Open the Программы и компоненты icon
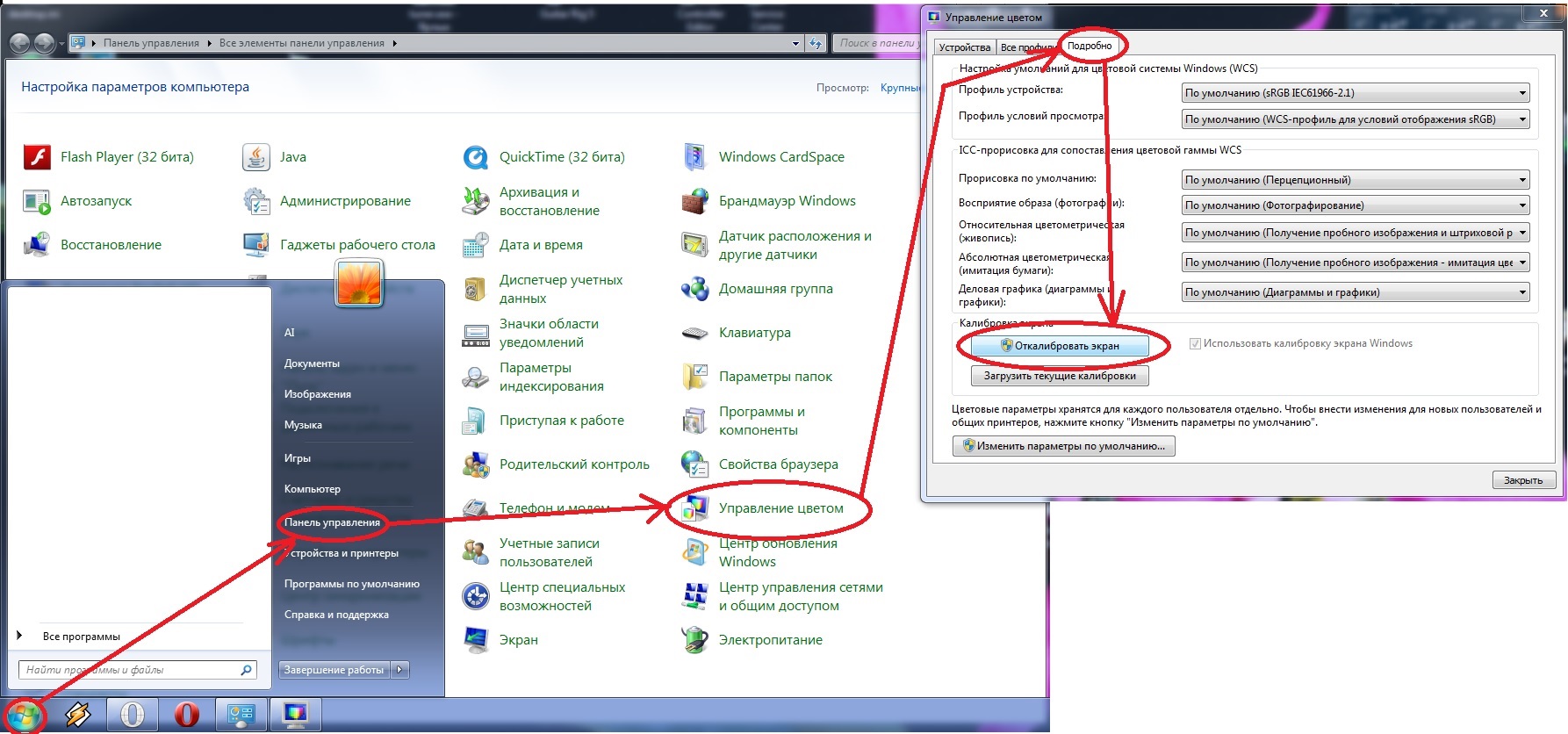Viewport: 1568px width, 734px height. (695, 421)
